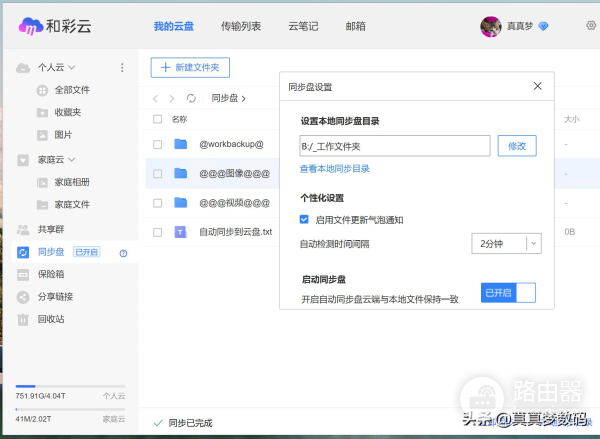This screenshot has width=600, height=439.
Task: Tick the select-all checkbox beside 名称
Action: tap(157, 119)
